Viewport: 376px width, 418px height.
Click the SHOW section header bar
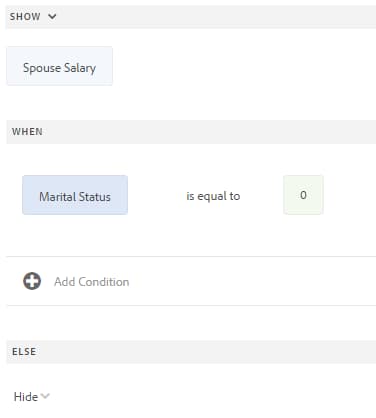pos(191,17)
